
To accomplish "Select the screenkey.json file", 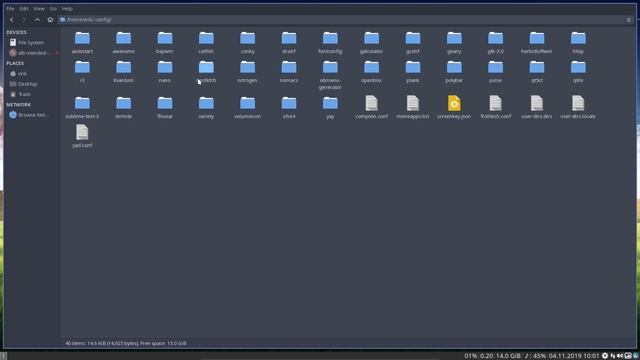I will point(454,107).
